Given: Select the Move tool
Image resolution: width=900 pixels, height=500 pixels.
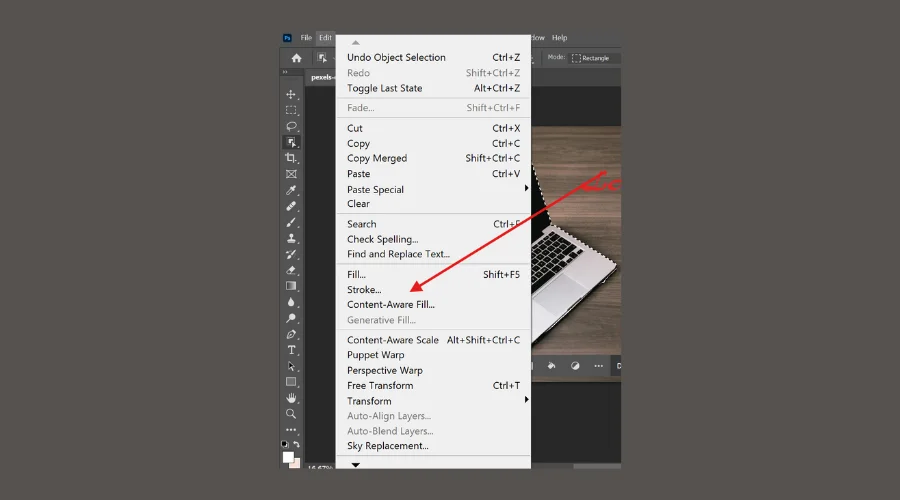Looking at the screenshot, I should pos(291,94).
